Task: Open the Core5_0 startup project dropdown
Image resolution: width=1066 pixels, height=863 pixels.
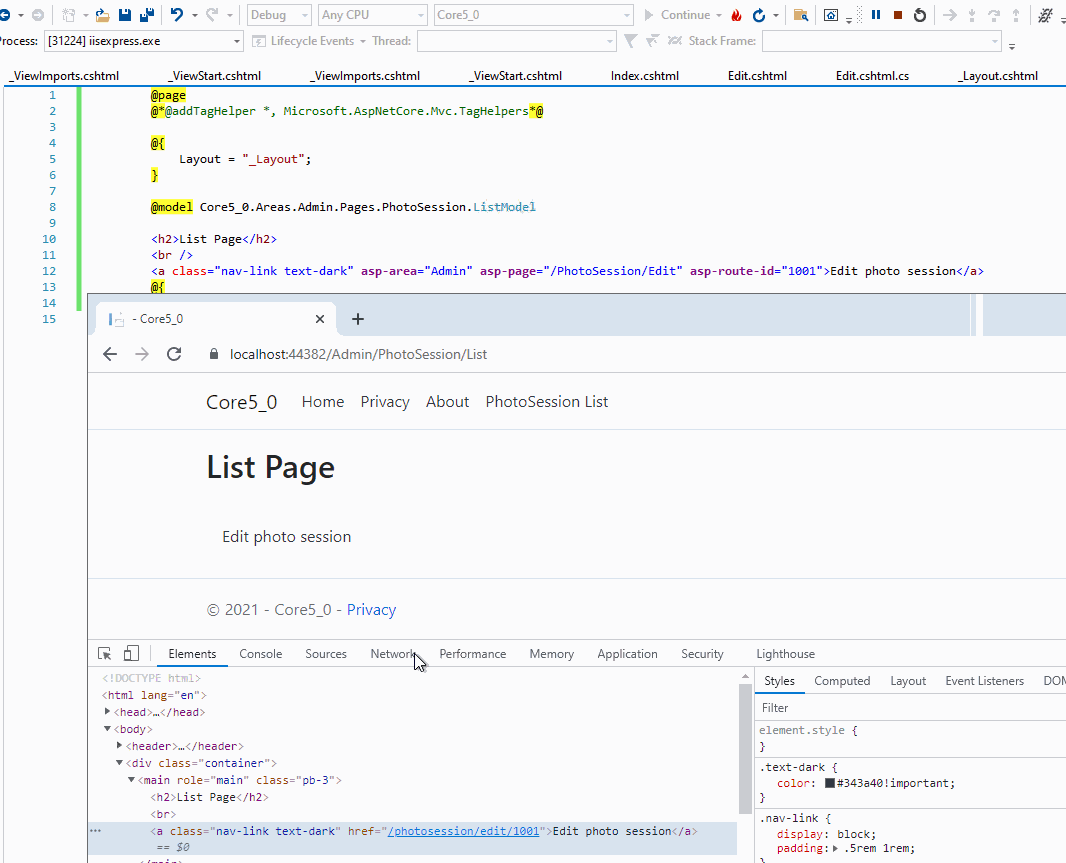Action: tap(534, 15)
